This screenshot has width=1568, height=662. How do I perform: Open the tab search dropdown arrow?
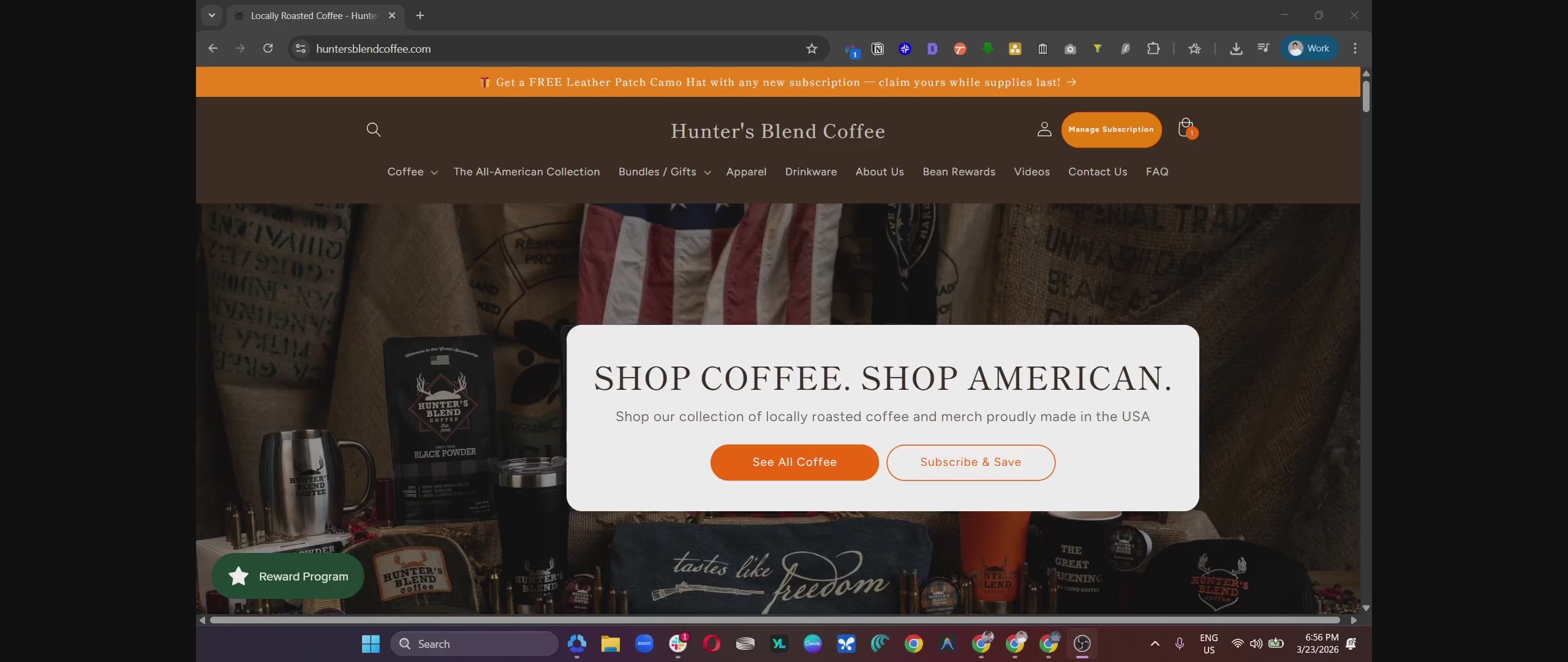[212, 15]
